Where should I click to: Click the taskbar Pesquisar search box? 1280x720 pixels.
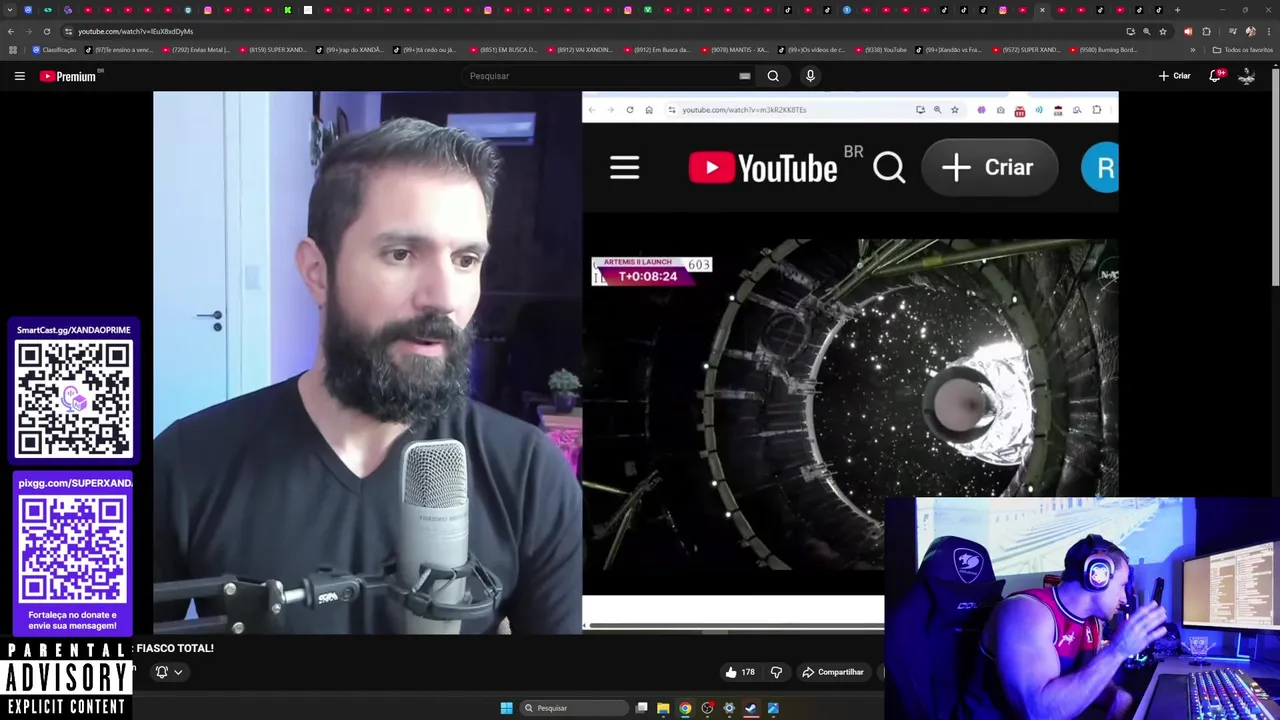(x=572, y=708)
